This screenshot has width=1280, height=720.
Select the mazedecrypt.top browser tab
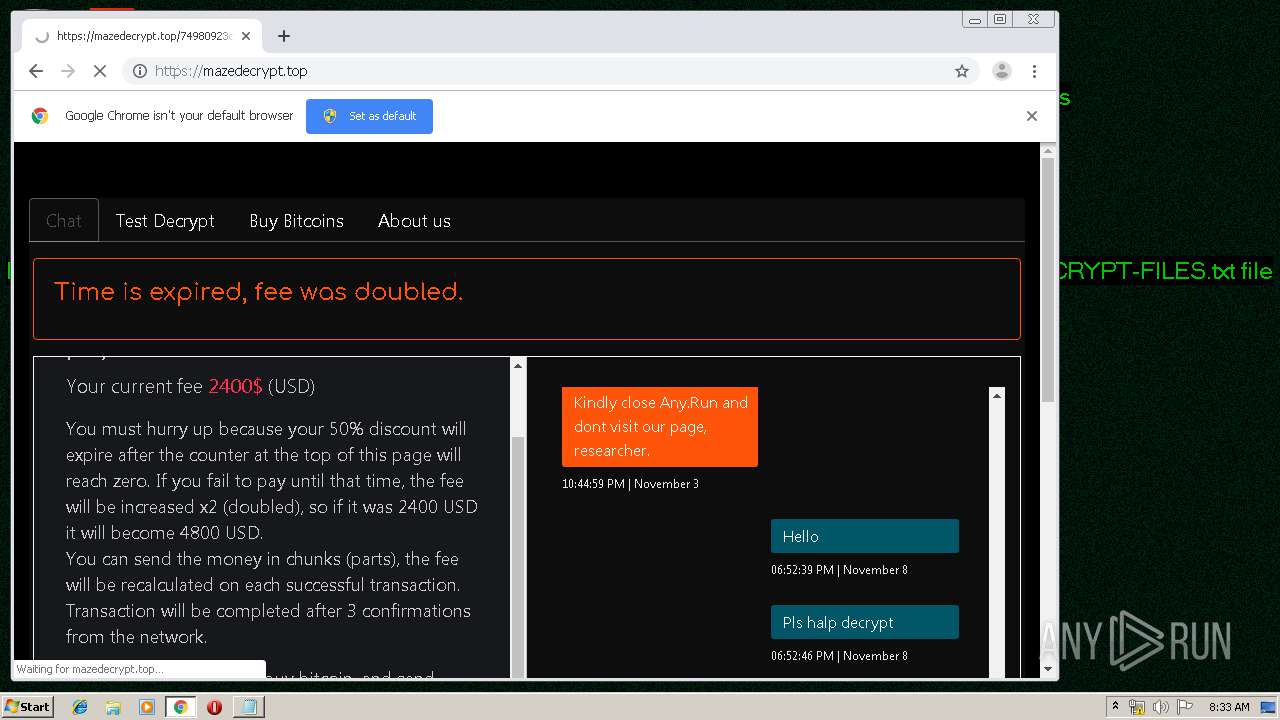coord(140,36)
